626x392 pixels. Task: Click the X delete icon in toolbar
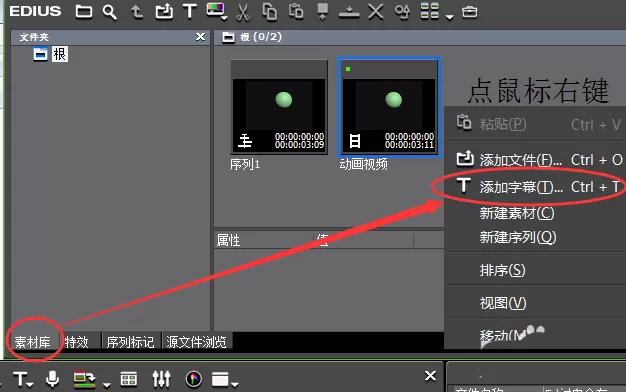click(376, 12)
